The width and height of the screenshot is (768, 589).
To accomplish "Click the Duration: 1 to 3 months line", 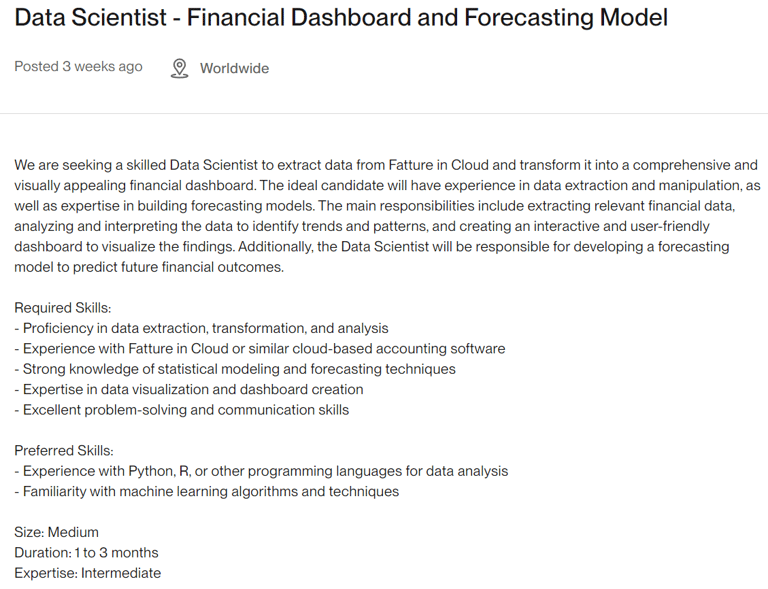I will pyautogui.click(x=86, y=553).
